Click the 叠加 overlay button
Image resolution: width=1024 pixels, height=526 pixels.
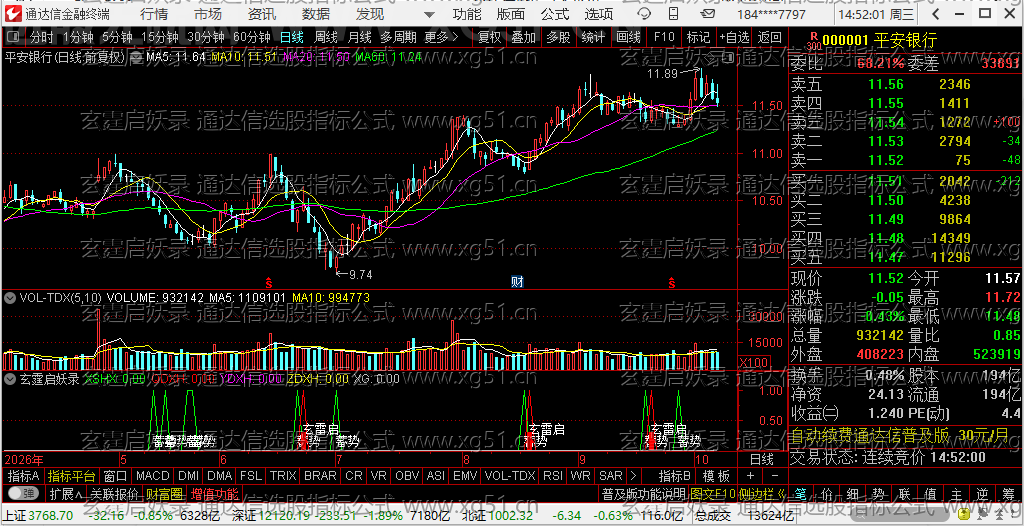524,37
